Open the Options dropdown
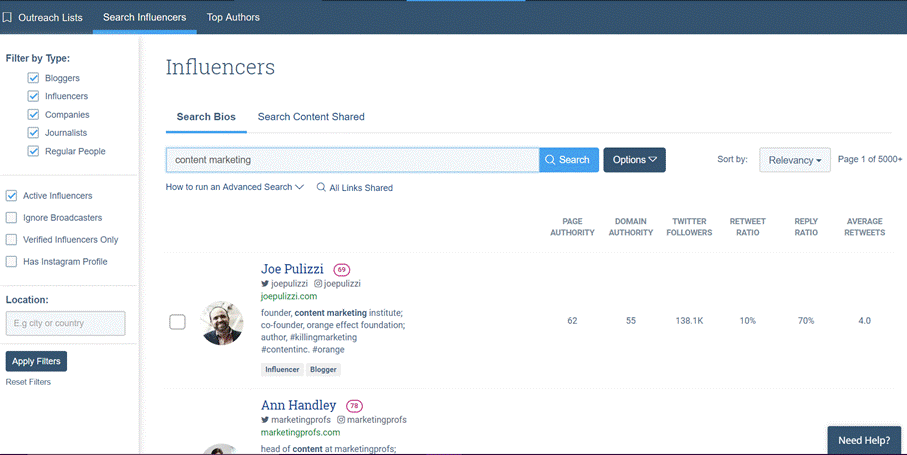Viewport: 907px width, 455px height. [x=634, y=160]
